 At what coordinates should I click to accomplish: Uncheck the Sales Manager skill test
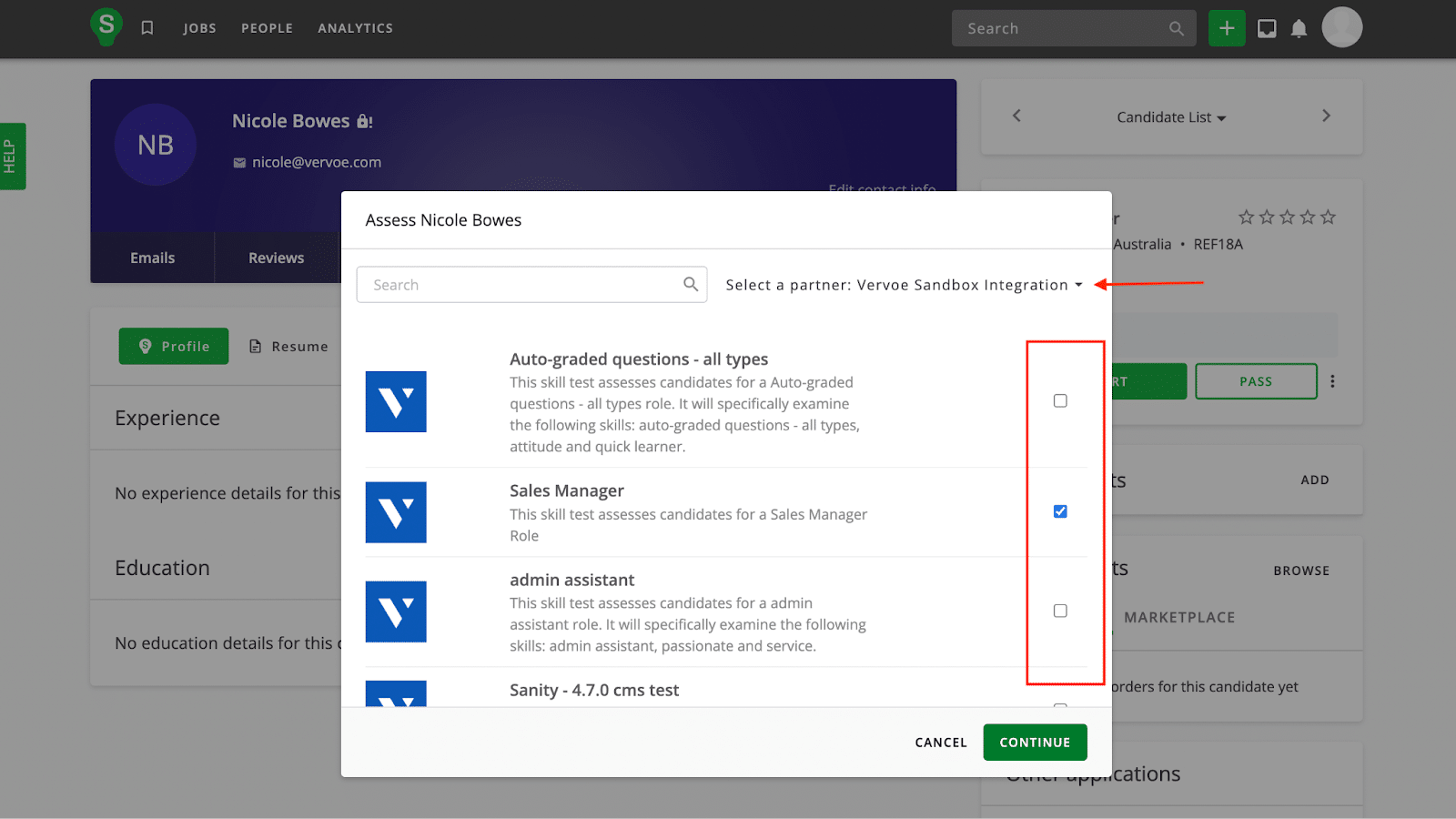click(1059, 511)
